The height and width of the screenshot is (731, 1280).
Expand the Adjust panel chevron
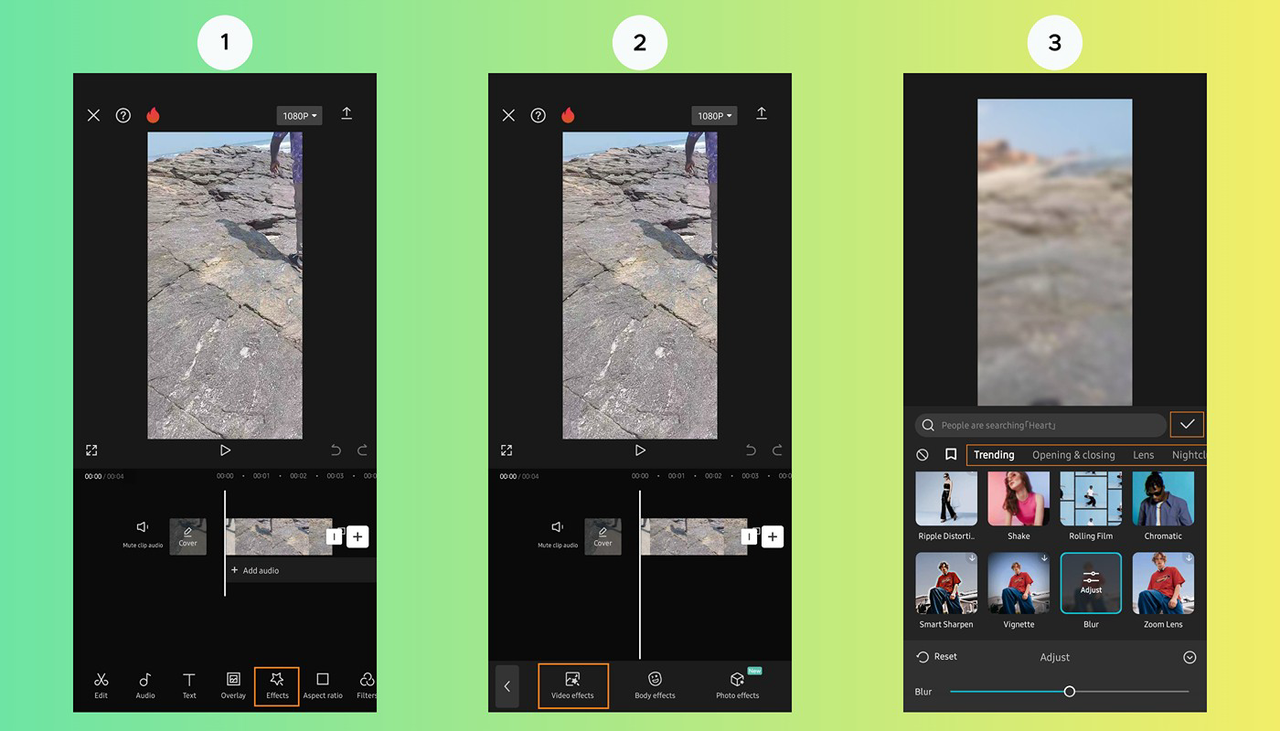coord(1189,657)
